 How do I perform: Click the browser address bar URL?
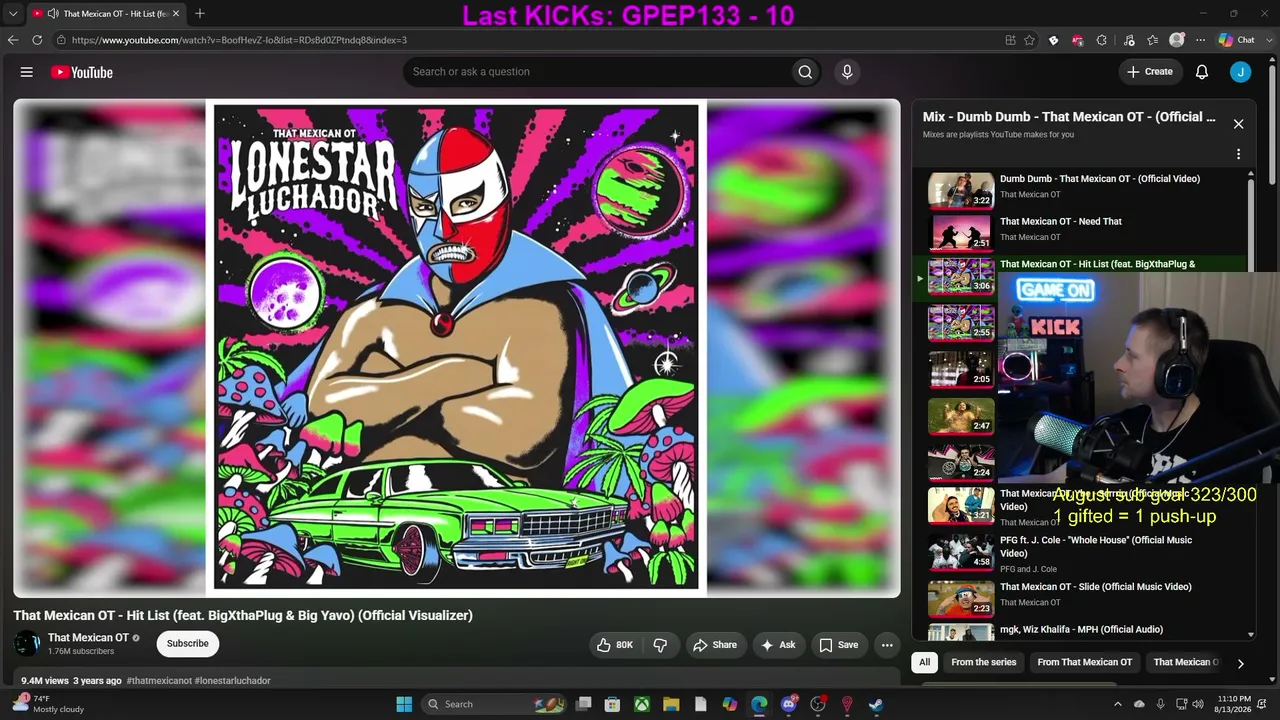(239, 40)
